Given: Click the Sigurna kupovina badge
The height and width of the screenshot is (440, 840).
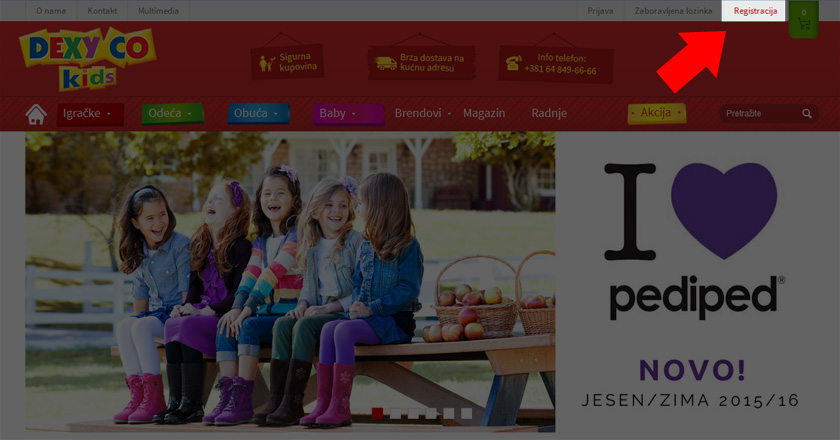Looking at the screenshot, I should point(287,62).
